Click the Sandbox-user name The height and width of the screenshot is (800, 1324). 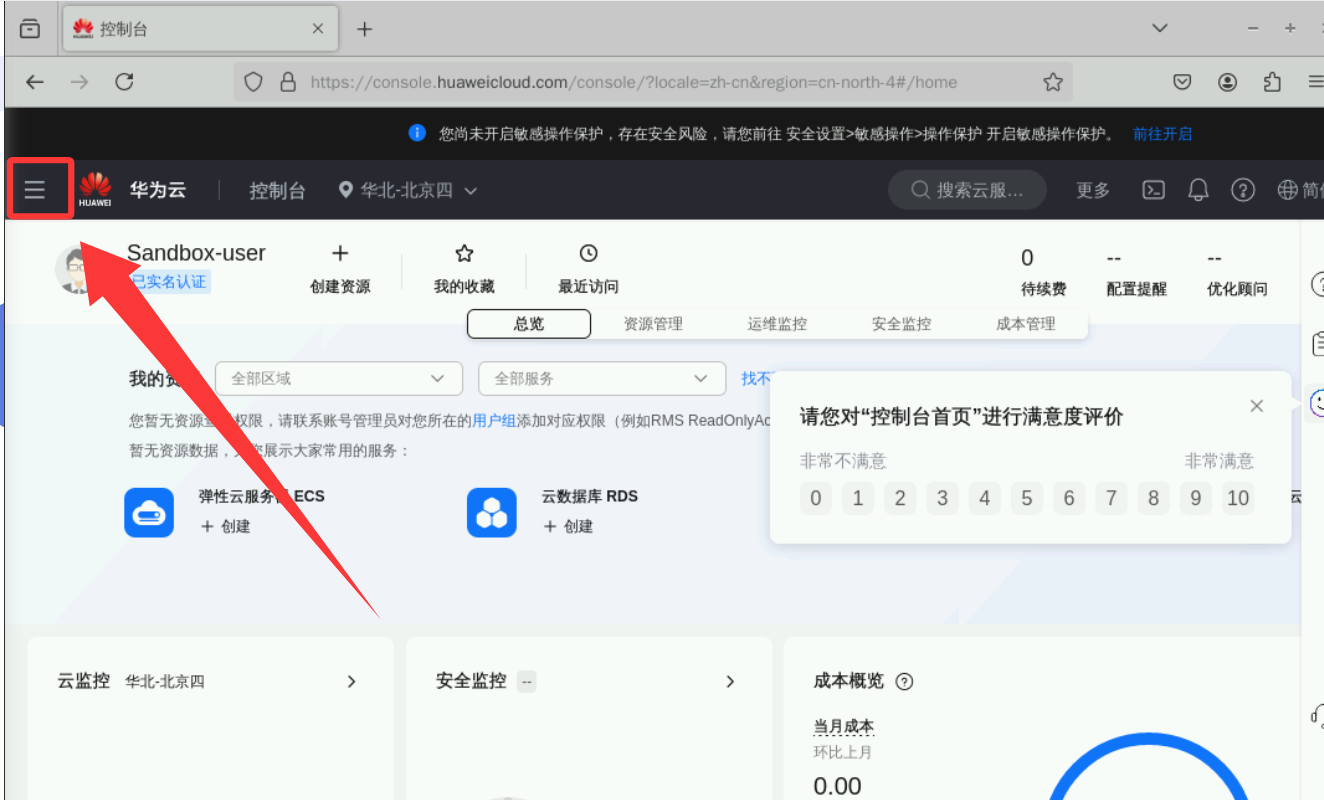click(x=197, y=253)
